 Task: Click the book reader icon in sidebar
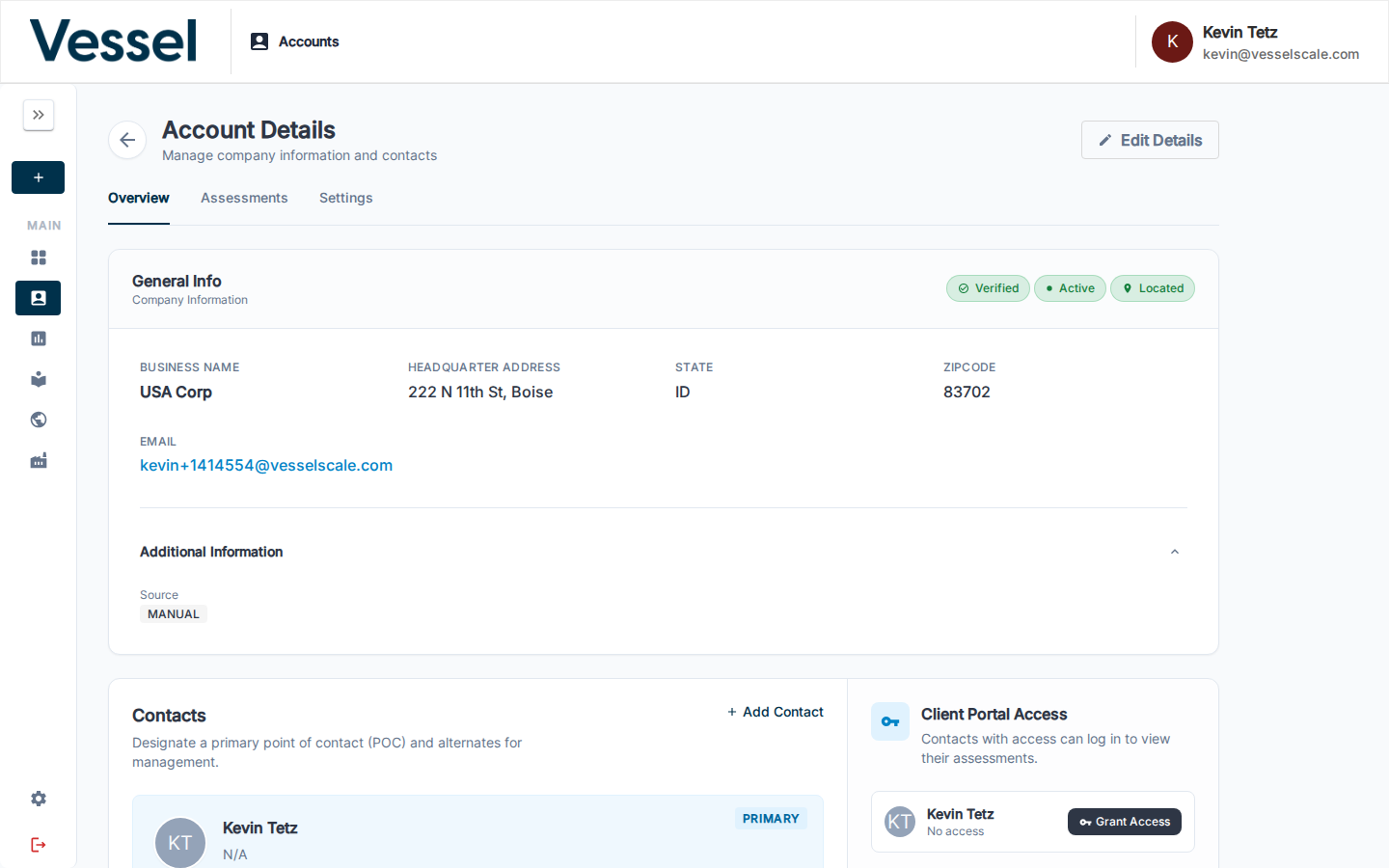click(39, 379)
